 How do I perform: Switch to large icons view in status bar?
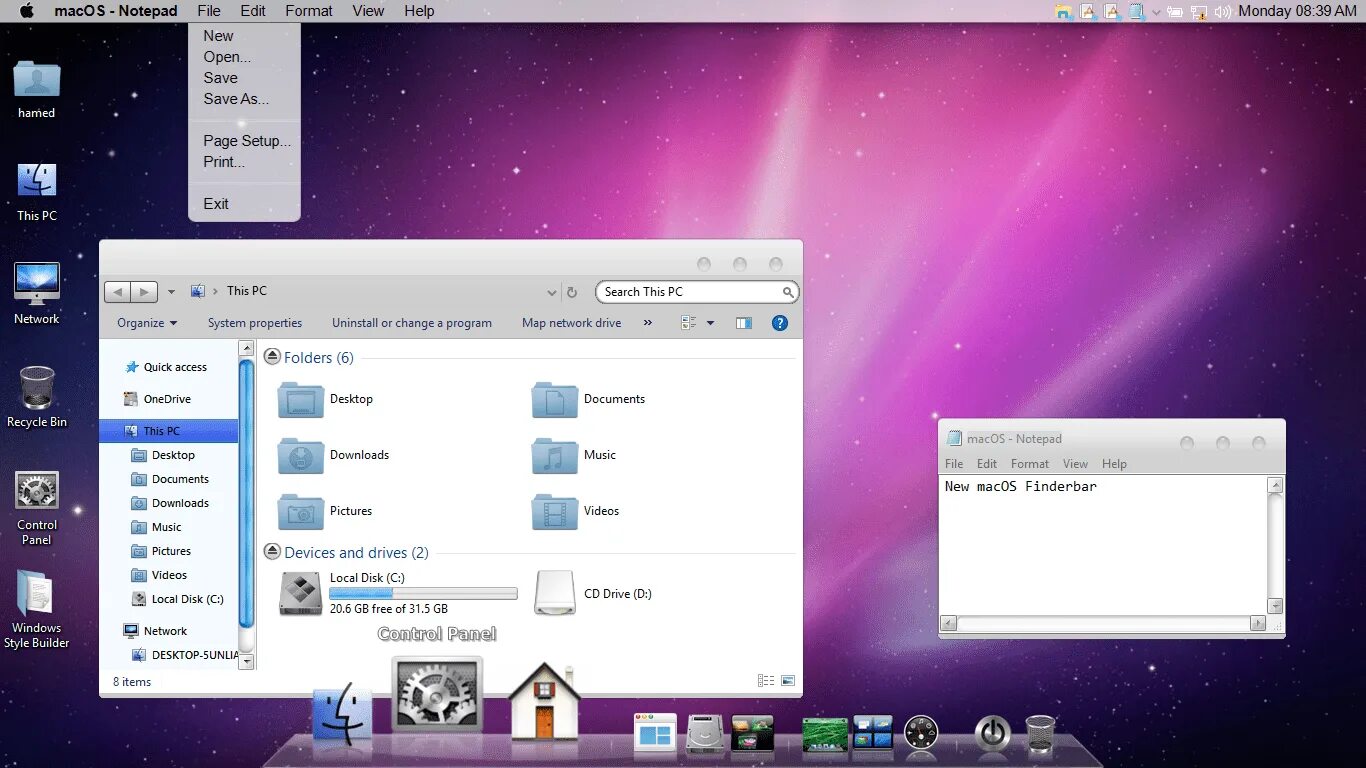click(788, 681)
